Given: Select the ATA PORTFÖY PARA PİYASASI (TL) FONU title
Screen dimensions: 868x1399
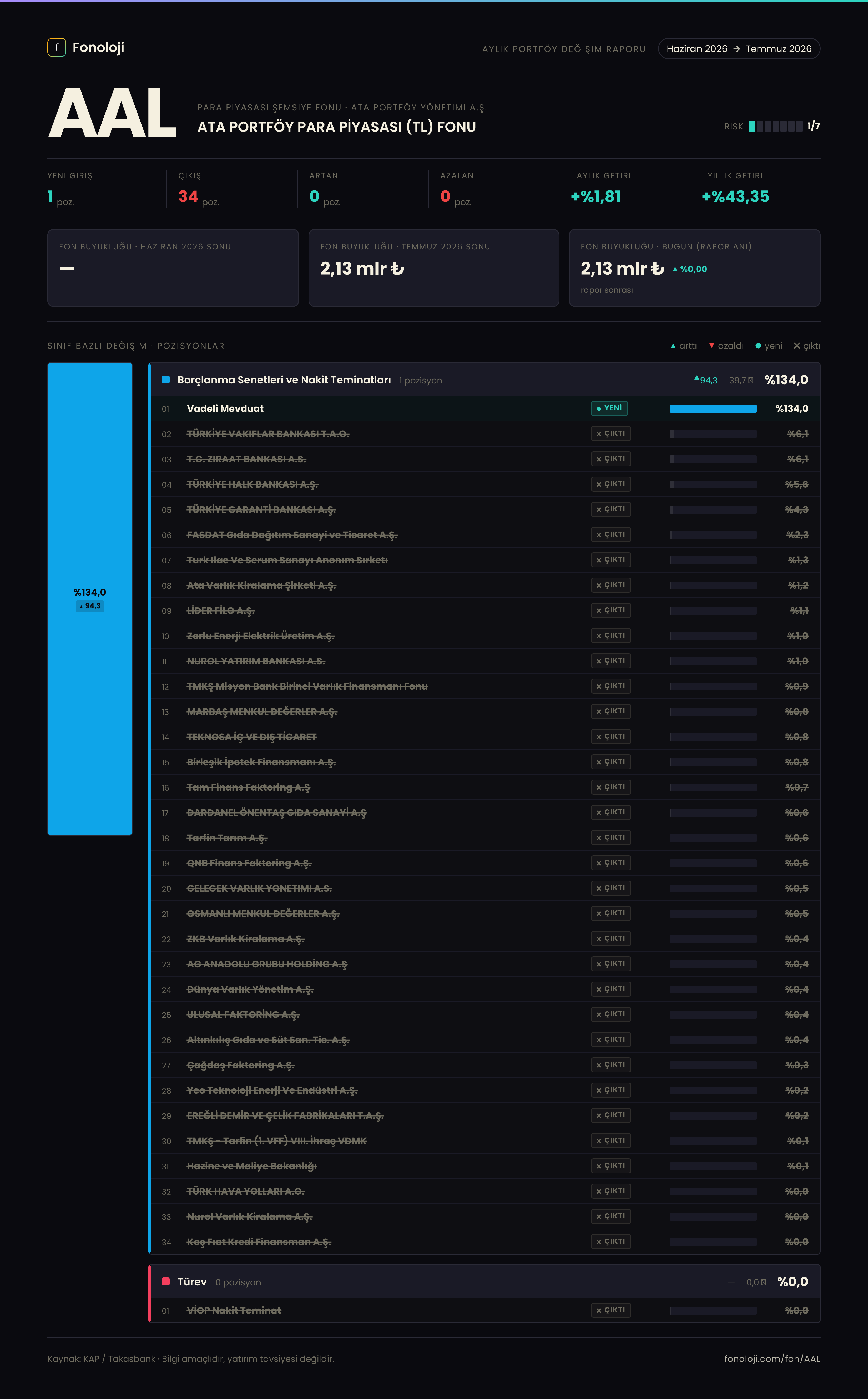Looking at the screenshot, I should pyautogui.click(x=336, y=127).
